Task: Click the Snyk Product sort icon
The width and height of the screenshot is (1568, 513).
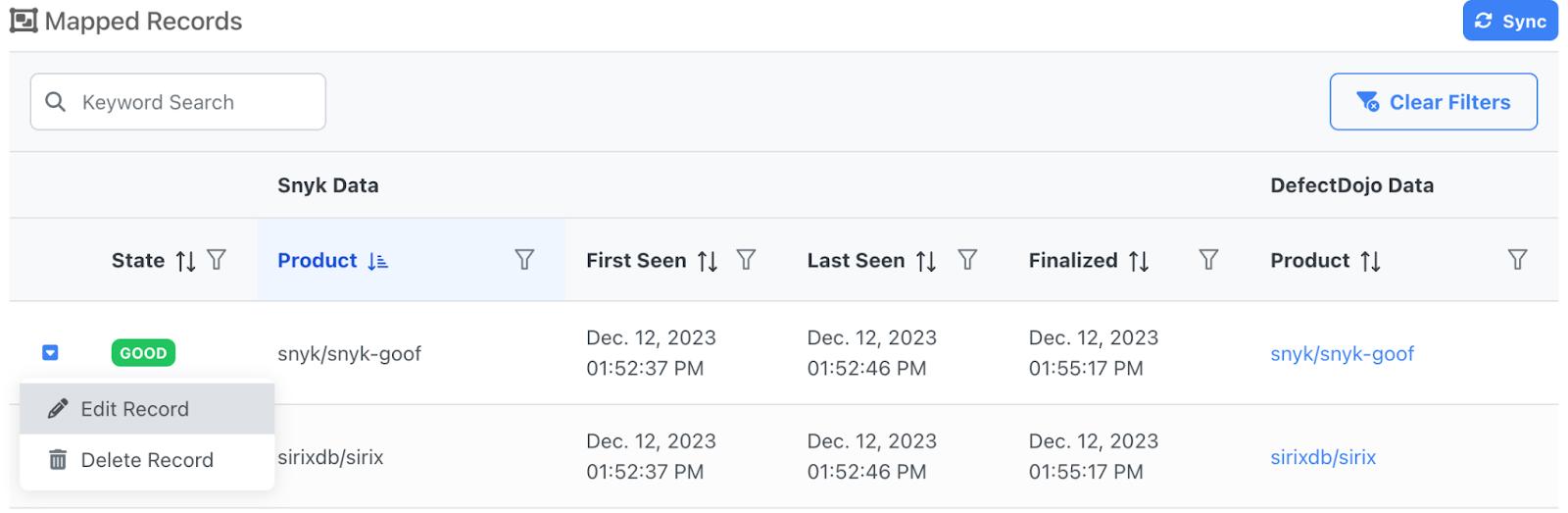Action: coord(377,261)
